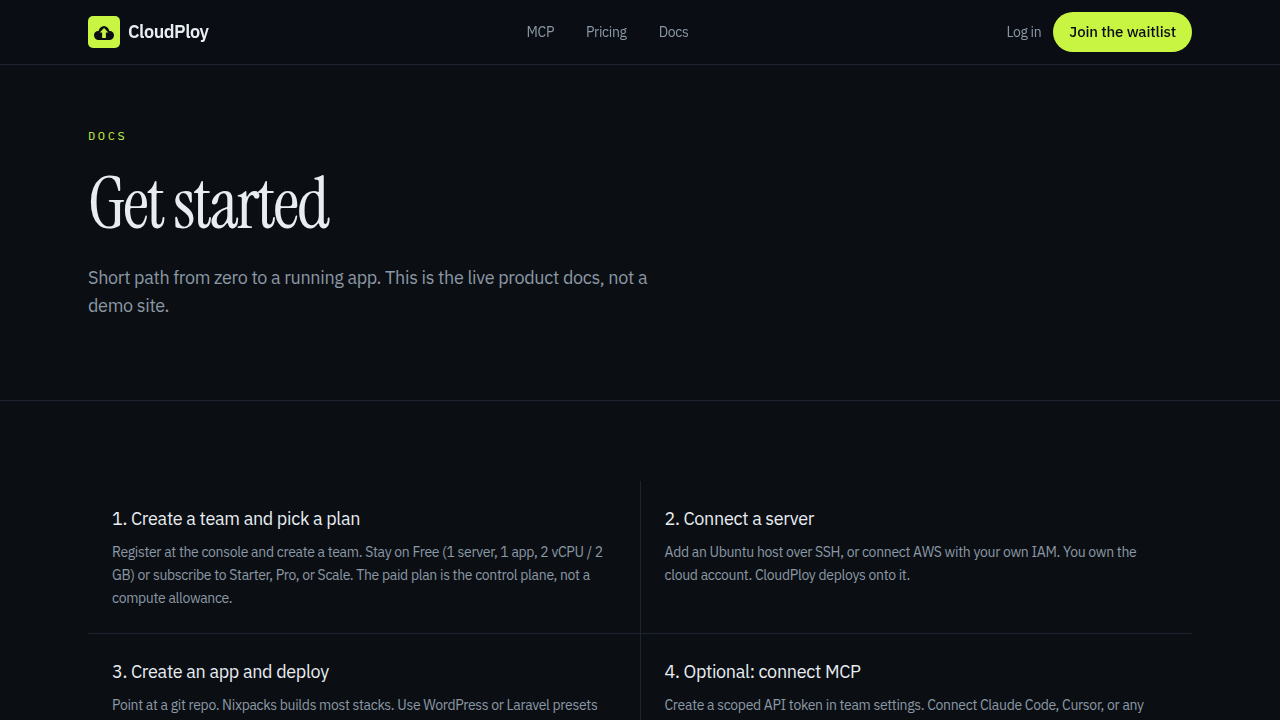
Task: Open the Docs navigation link
Action: tap(673, 32)
